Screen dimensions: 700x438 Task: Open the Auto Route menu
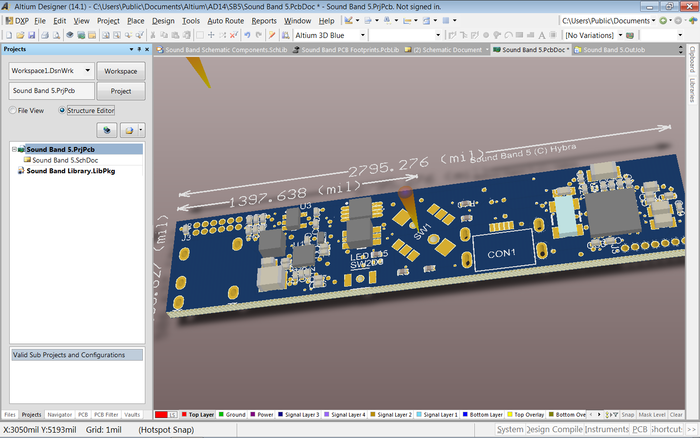[x=225, y=21]
